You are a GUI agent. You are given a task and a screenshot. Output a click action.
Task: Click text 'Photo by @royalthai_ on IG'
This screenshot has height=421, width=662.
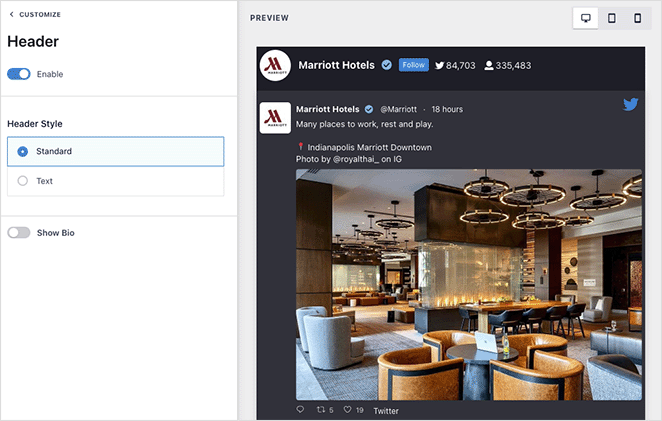click(349, 159)
